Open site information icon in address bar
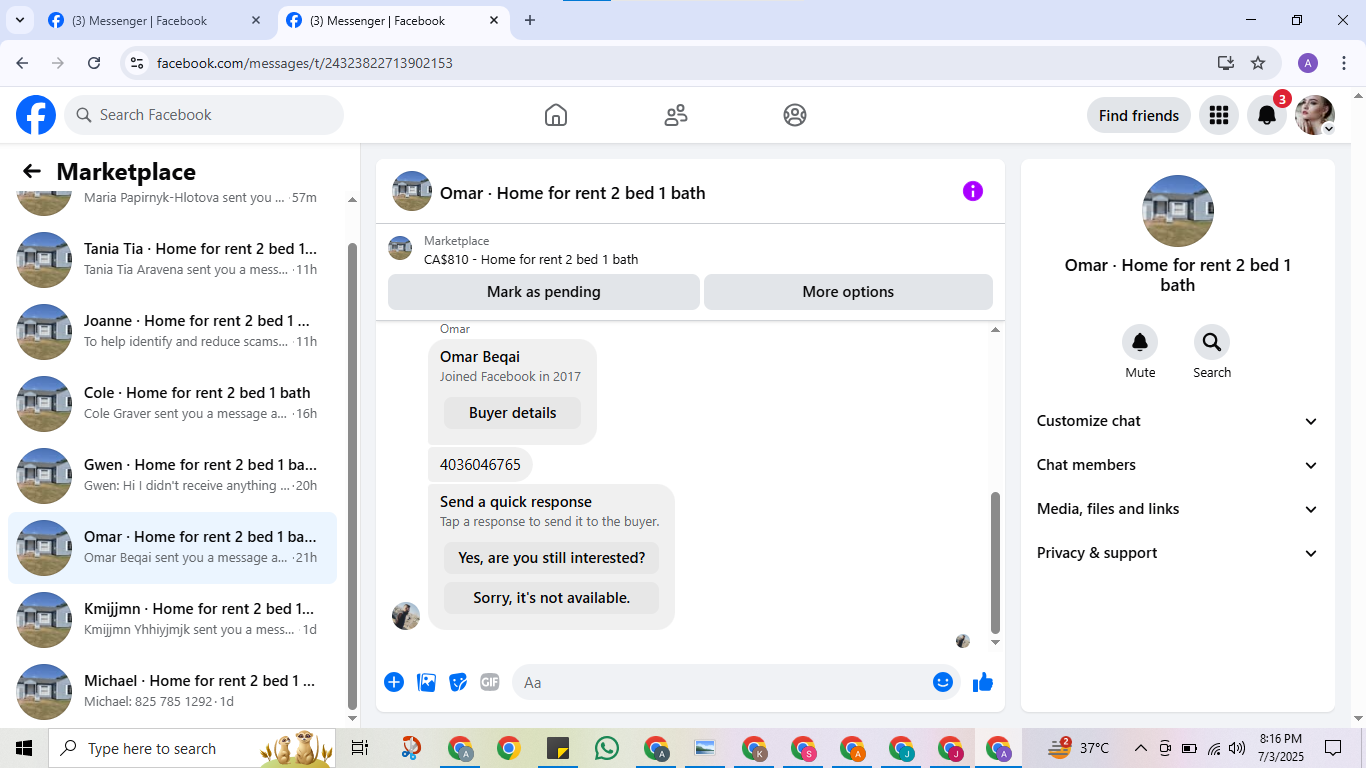 (x=138, y=63)
